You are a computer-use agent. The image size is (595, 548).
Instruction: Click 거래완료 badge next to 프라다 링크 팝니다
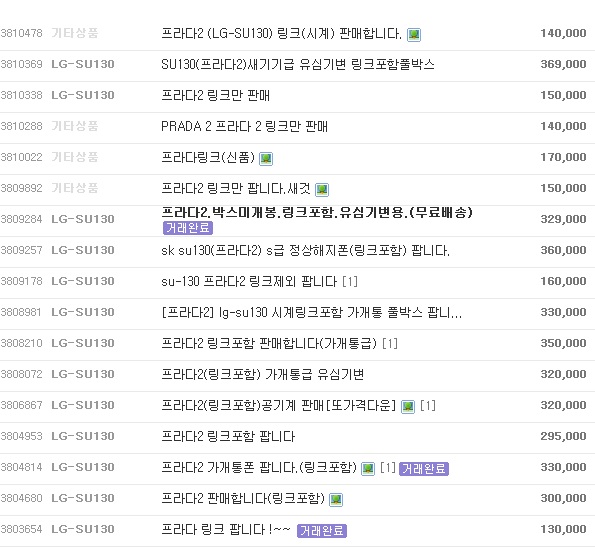[322, 531]
